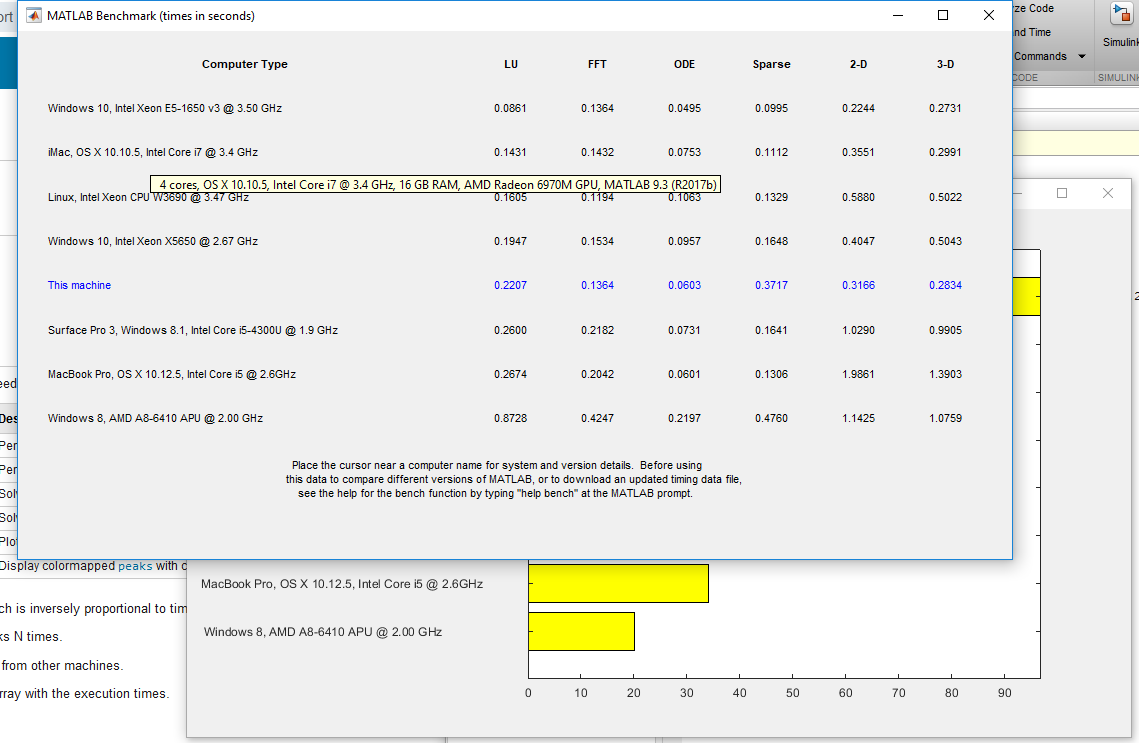Viewport: 1139px width, 743px height.
Task: Minimize the MATLAB Benchmark window
Action: pyautogui.click(x=897, y=15)
